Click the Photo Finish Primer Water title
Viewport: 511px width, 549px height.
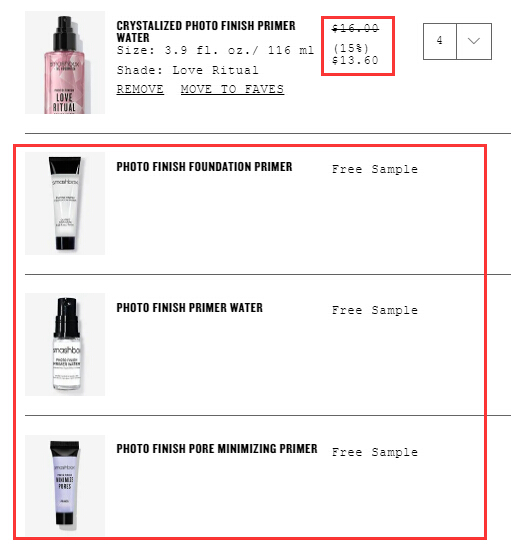pos(189,308)
